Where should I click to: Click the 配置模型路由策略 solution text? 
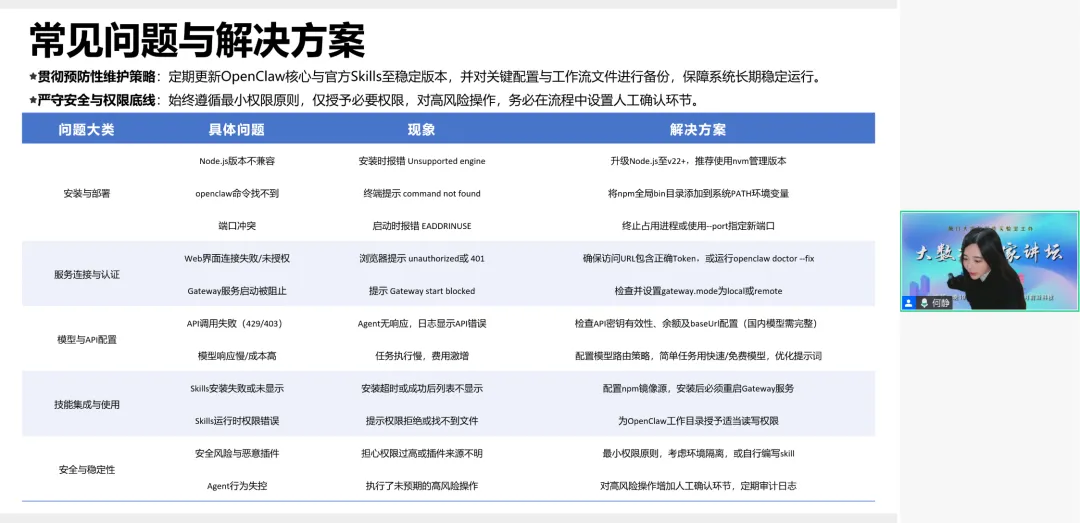pos(698,356)
